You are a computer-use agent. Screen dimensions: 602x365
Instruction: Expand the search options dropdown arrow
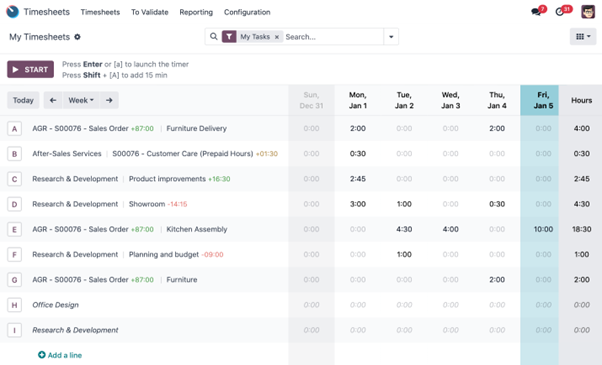[391, 37]
